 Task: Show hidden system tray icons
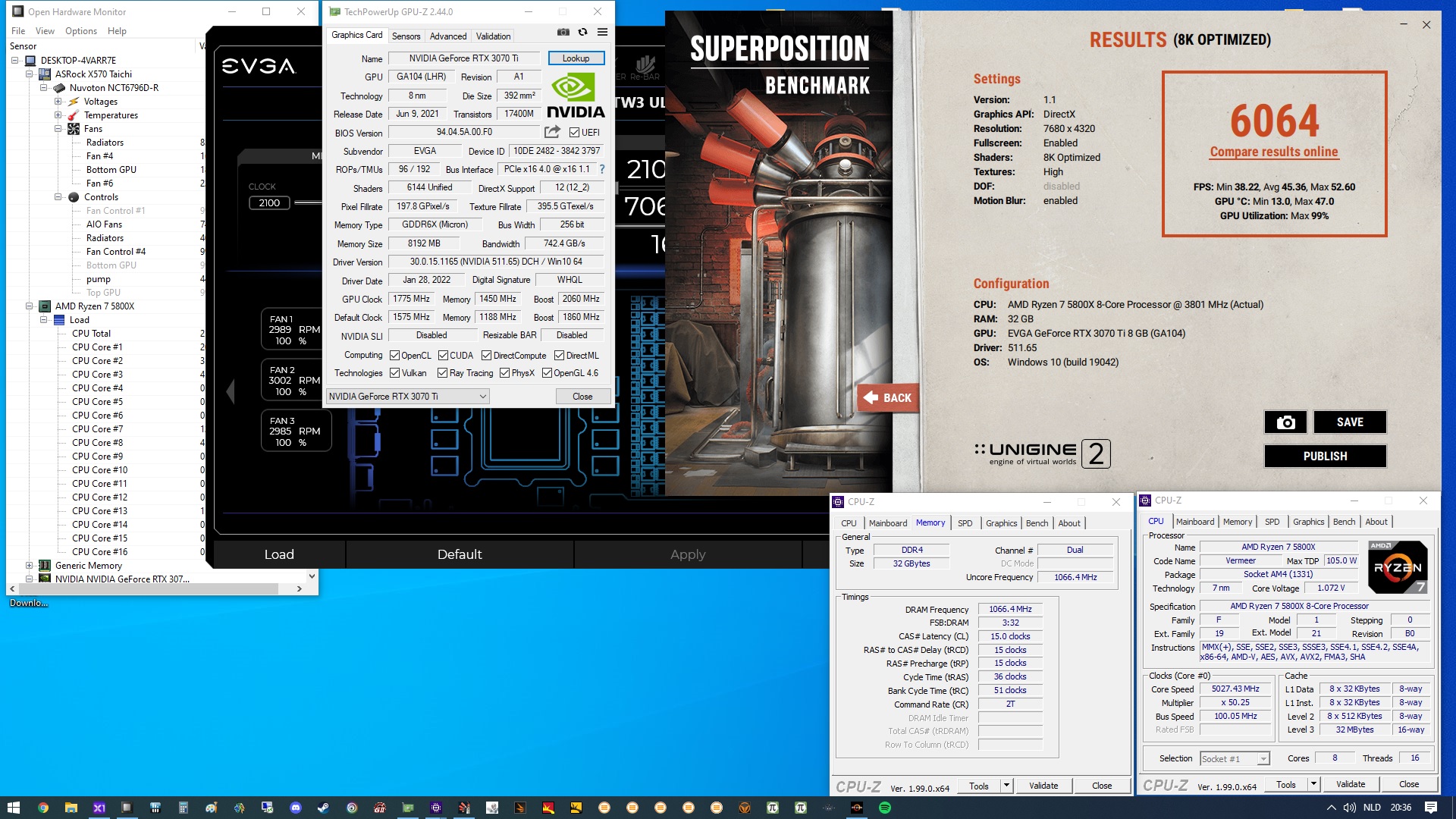(1331, 808)
